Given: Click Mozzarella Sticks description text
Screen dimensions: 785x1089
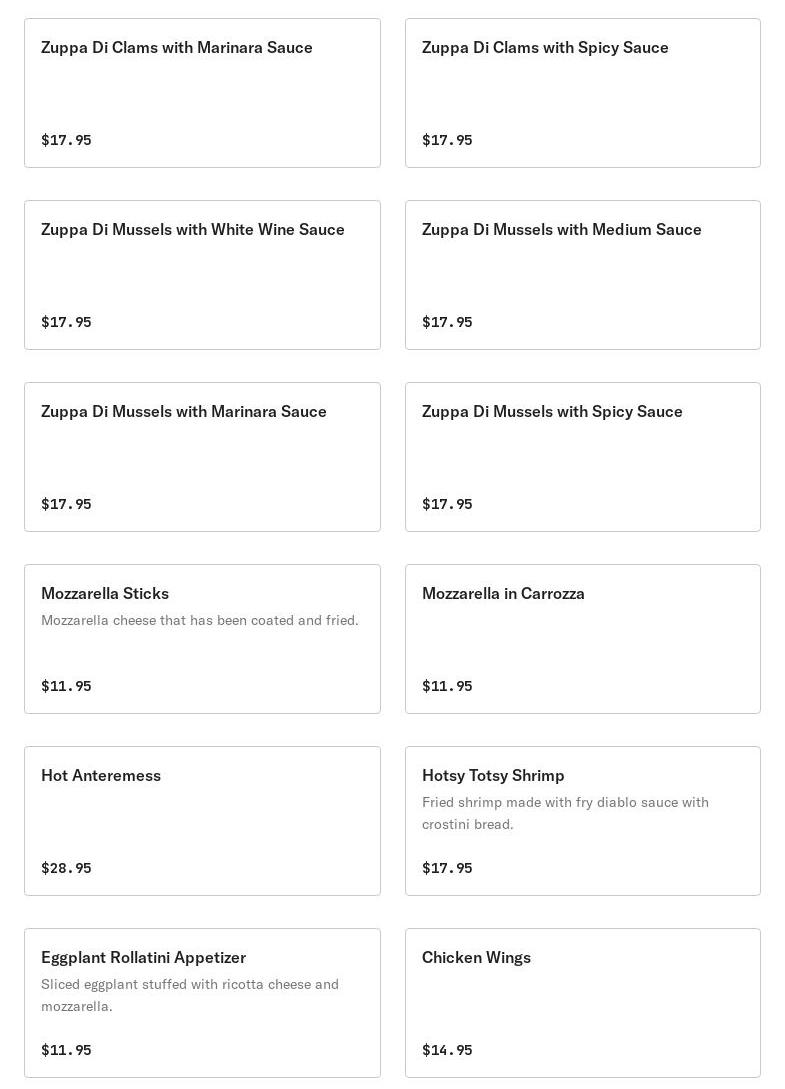Looking at the screenshot, I should pyautogui.click(x=199, y=620).
